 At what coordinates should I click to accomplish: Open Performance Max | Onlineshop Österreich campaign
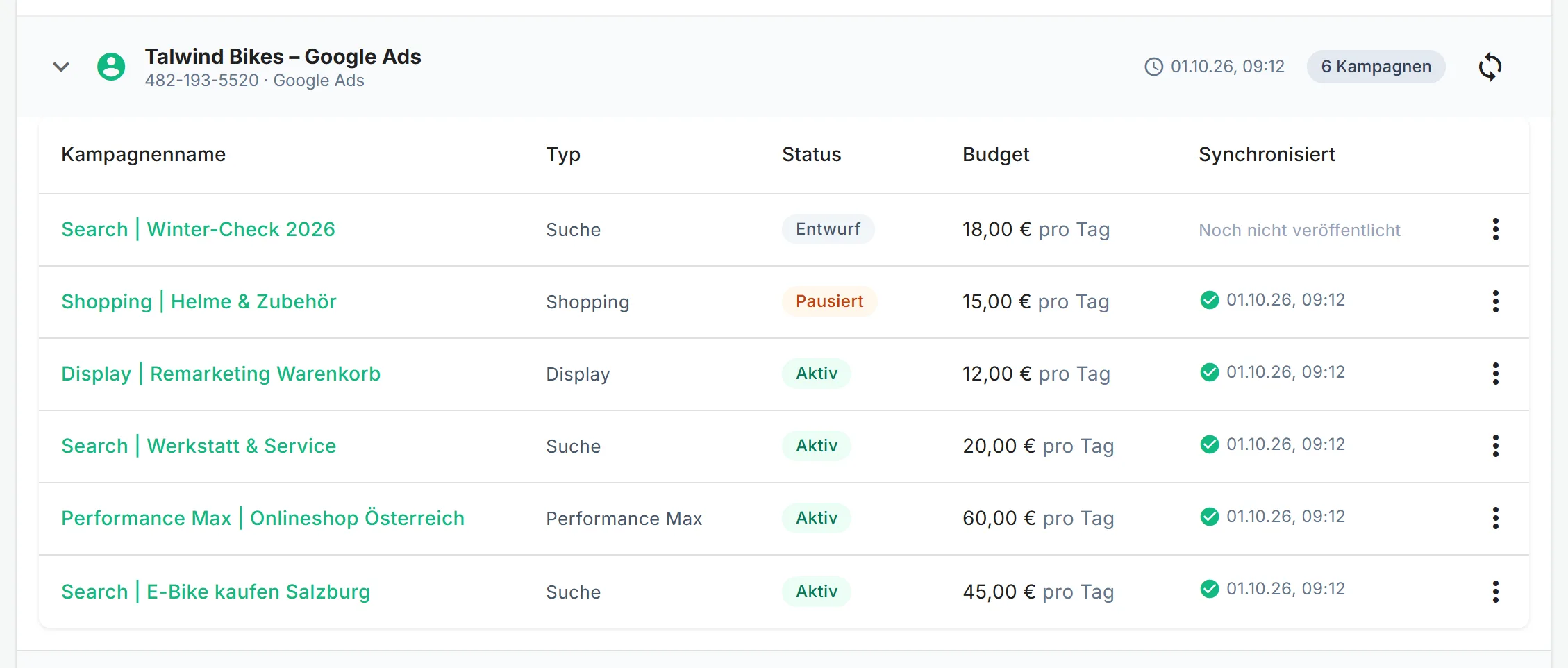tap(262, 518)
